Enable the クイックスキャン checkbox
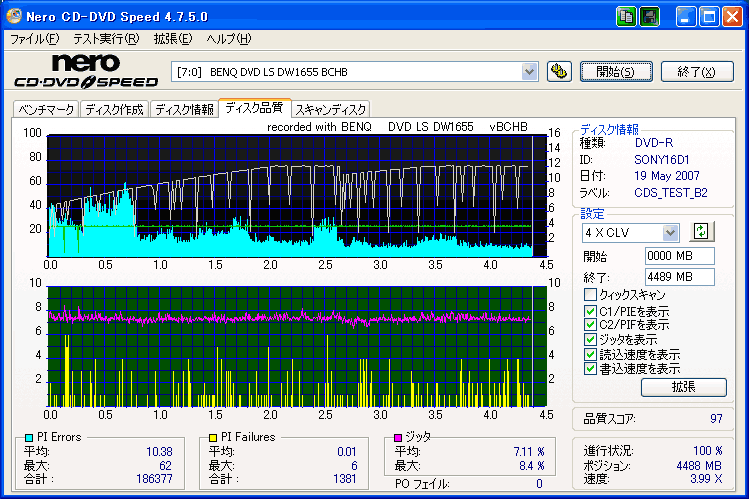Image resolution: width=749 pixels, height=499 pixels. point(590,295)
